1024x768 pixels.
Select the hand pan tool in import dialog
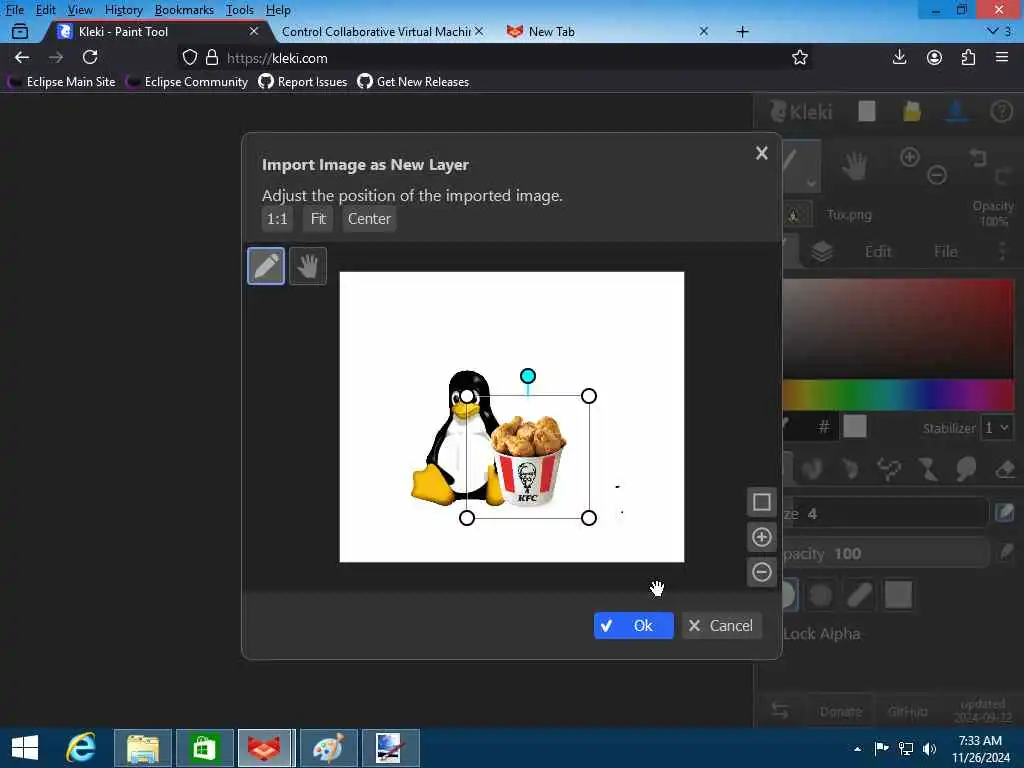coord(308,266)
